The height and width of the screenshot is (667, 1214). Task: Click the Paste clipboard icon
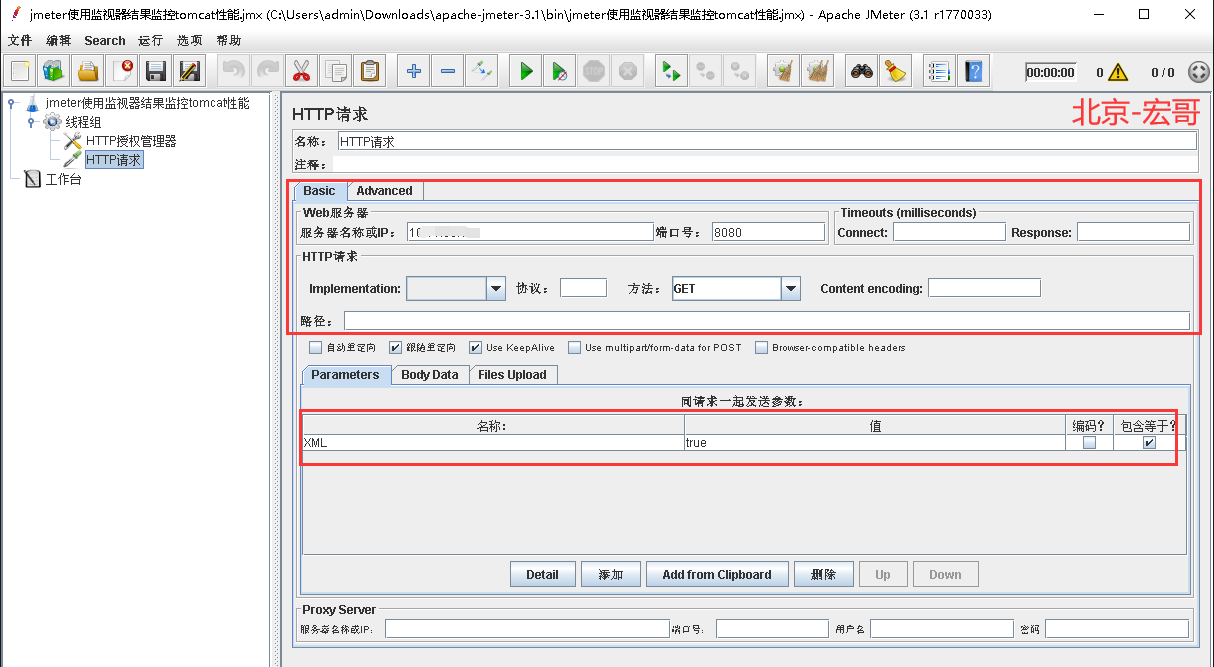click(x=369, y=71)
